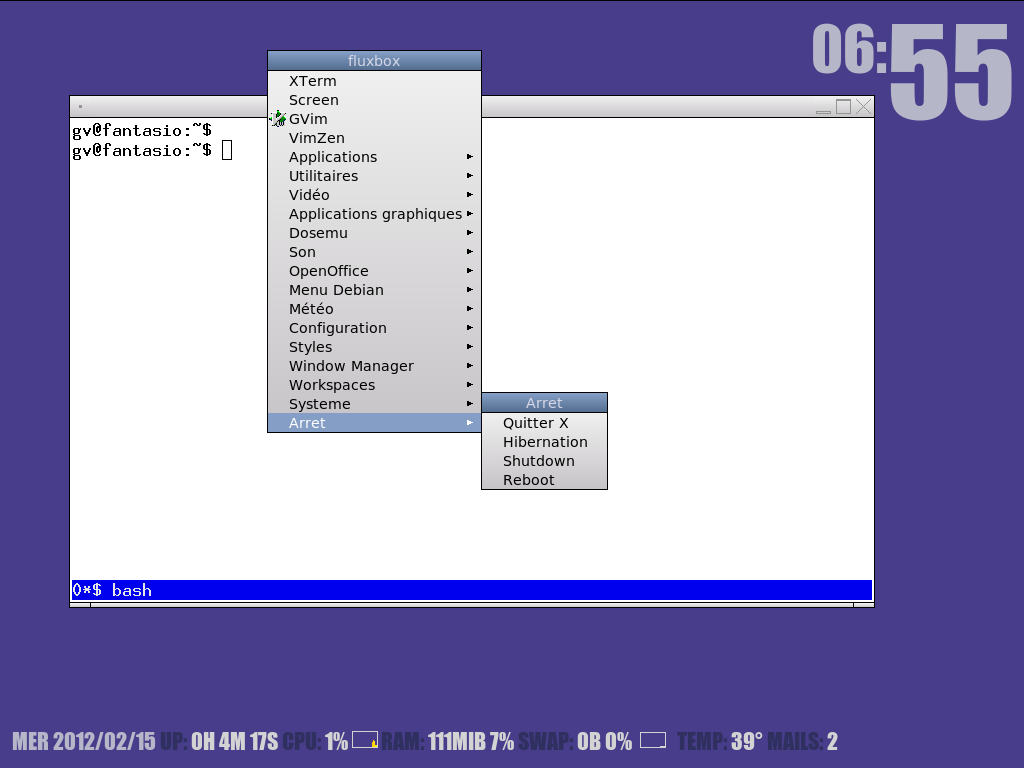Maximize the terminal window

click(844, 106)
